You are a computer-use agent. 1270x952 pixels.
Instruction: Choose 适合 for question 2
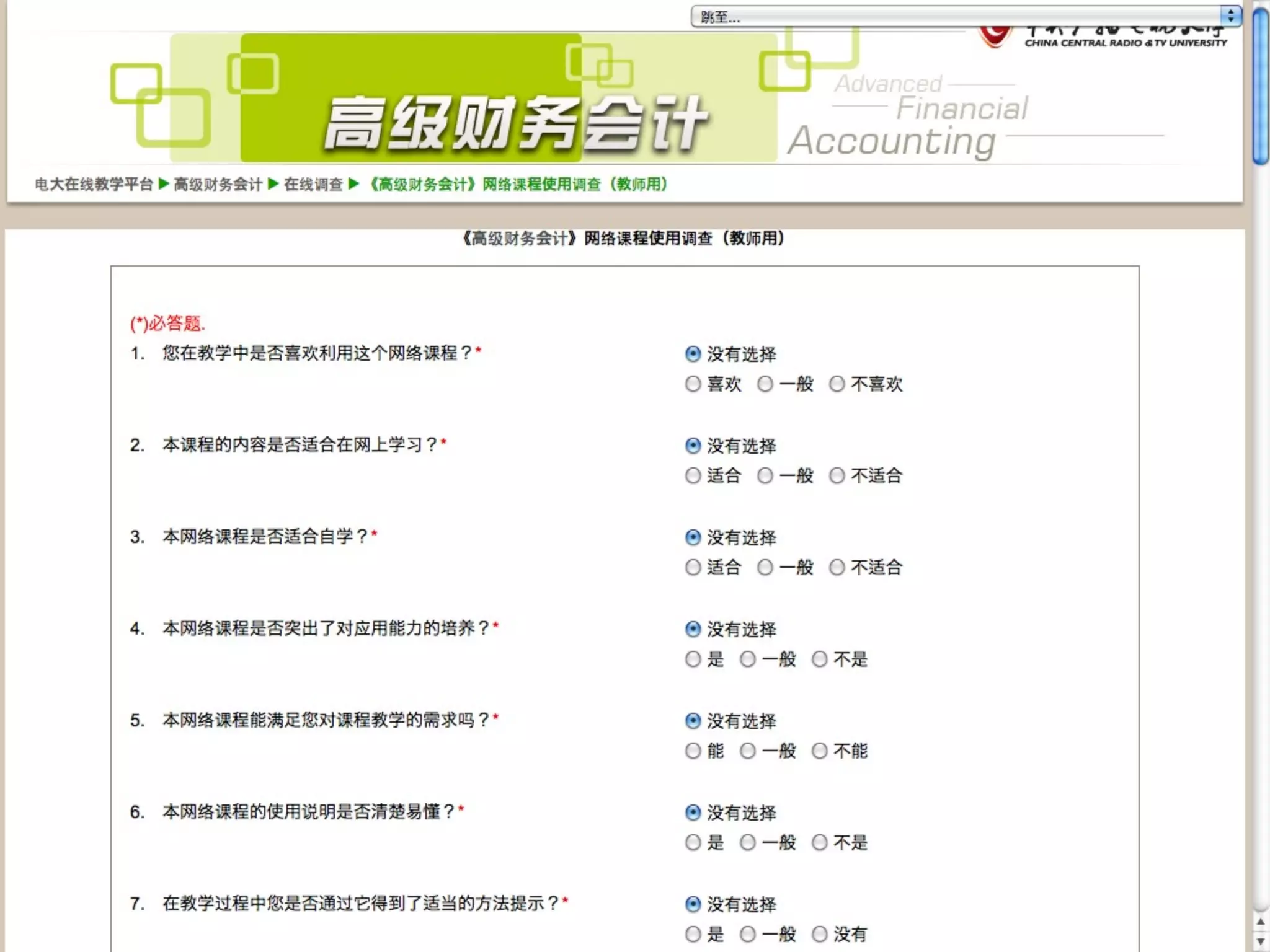(x=693, y=476)
